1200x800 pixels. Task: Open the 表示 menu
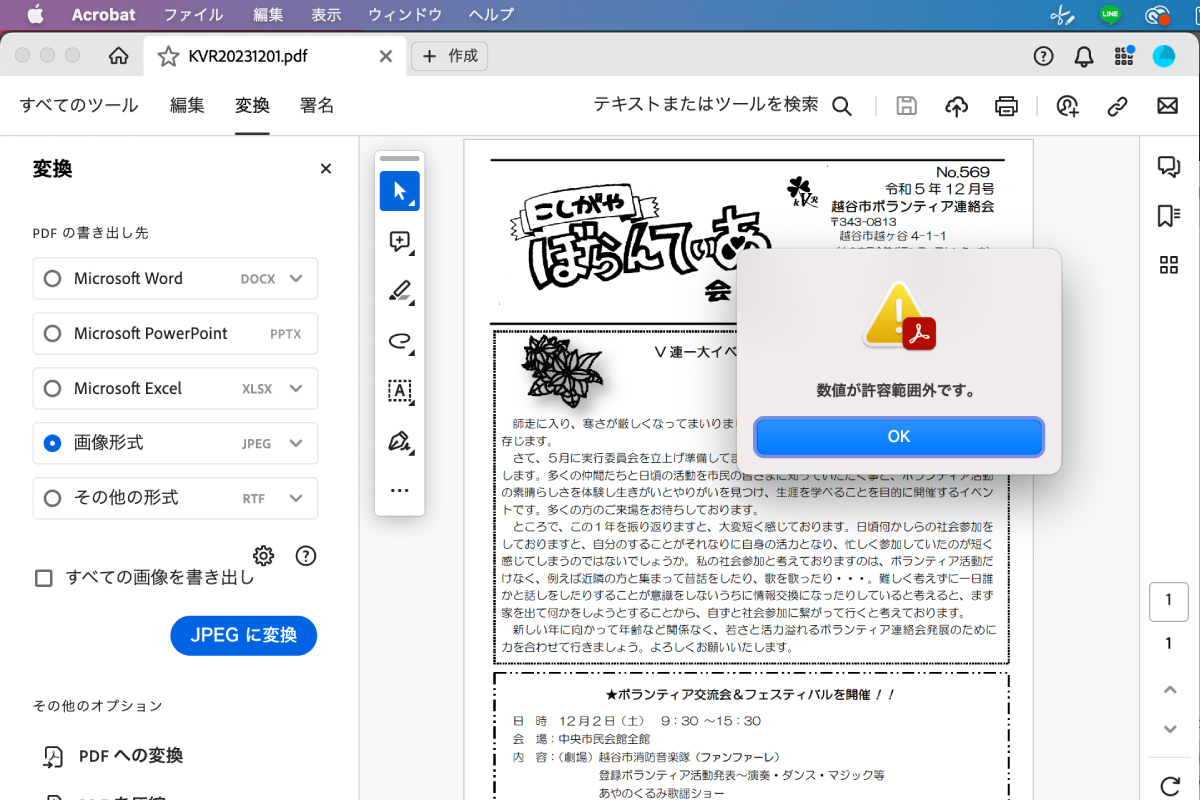[326, 15]
